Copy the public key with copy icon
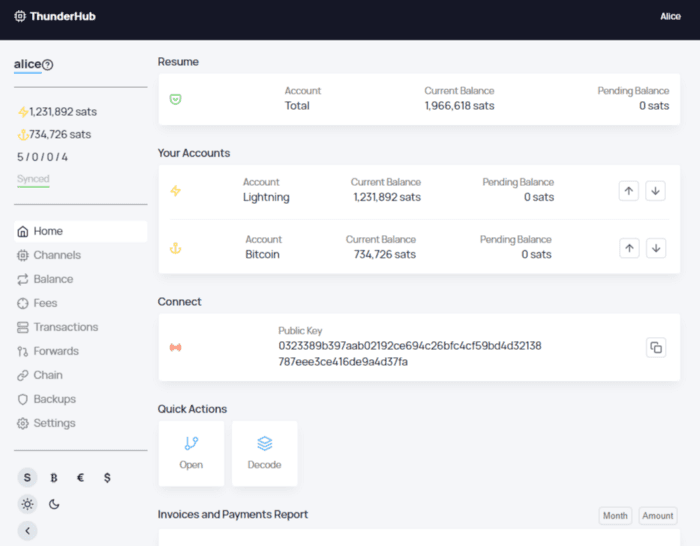 tap(656, 348)
